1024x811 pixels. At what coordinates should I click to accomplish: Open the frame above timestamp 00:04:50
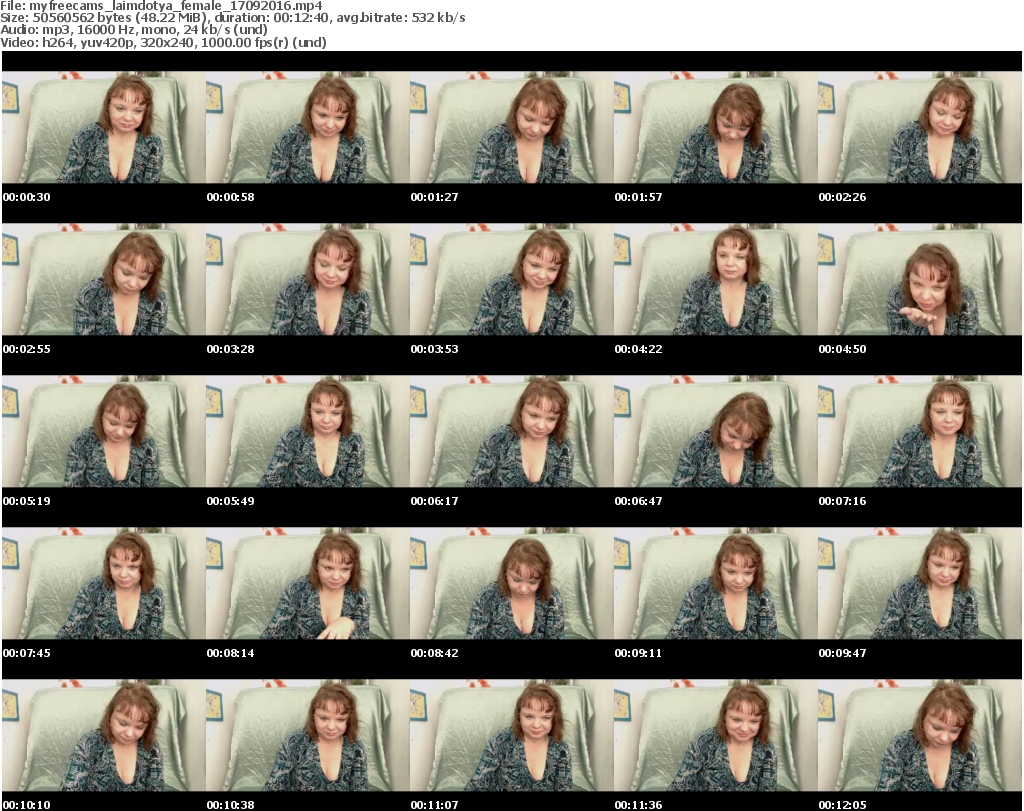click(x=919, y=279)
